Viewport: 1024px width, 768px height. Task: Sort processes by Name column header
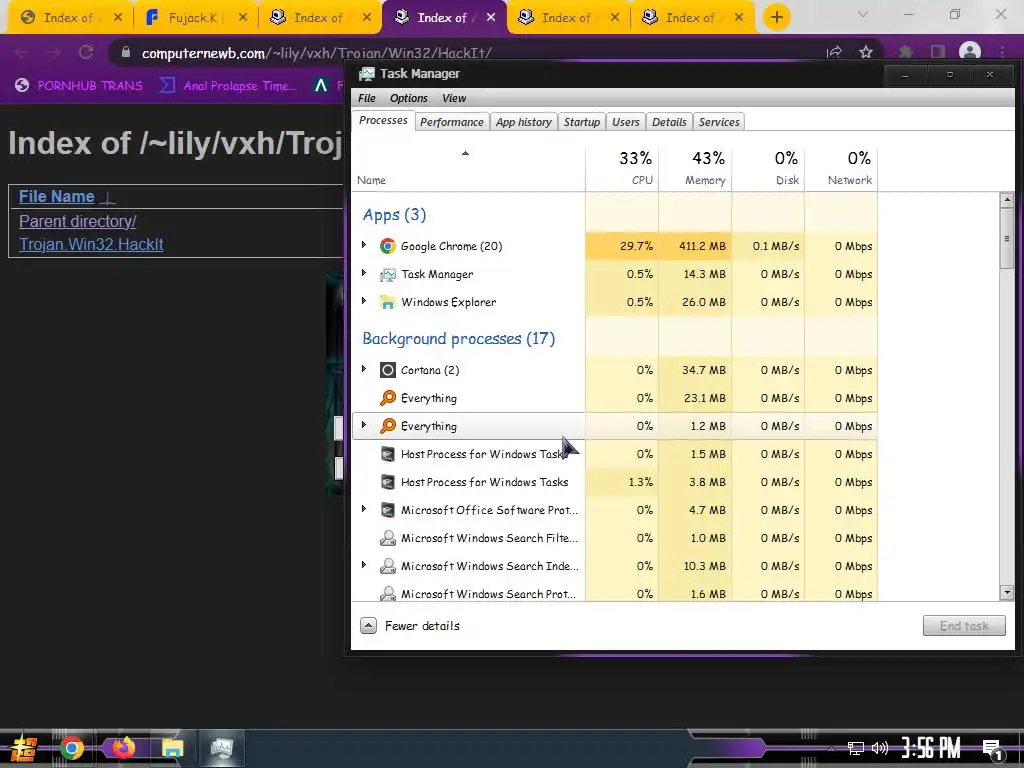click(x=468, y=168)
